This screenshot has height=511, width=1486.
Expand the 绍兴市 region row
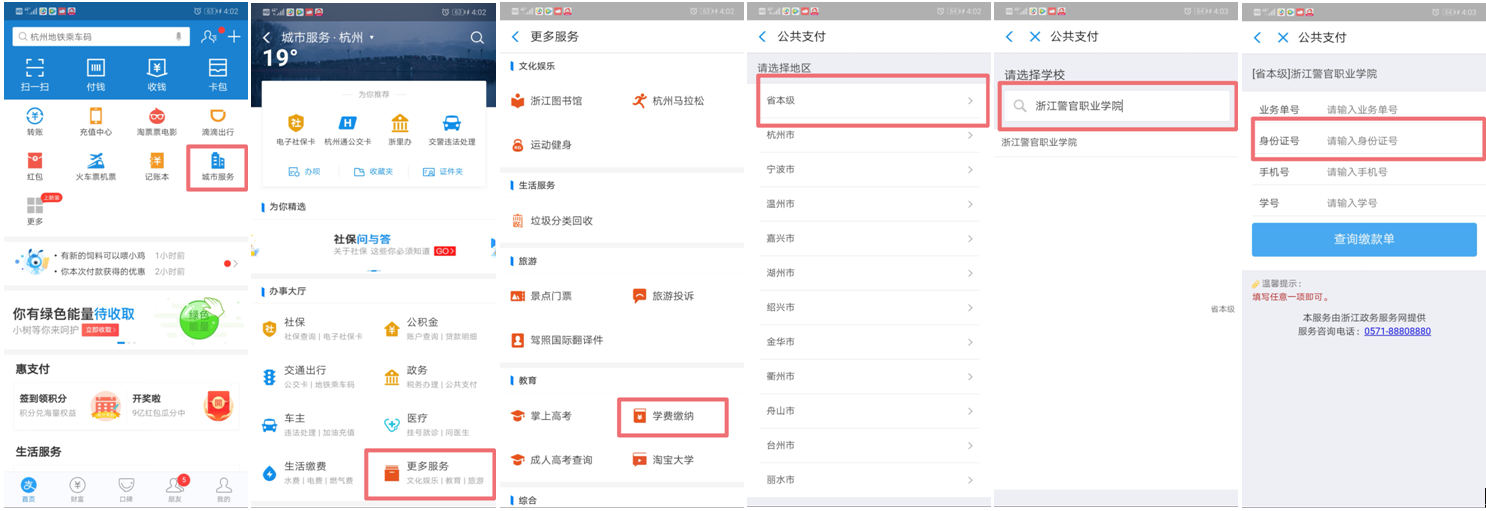869,307
